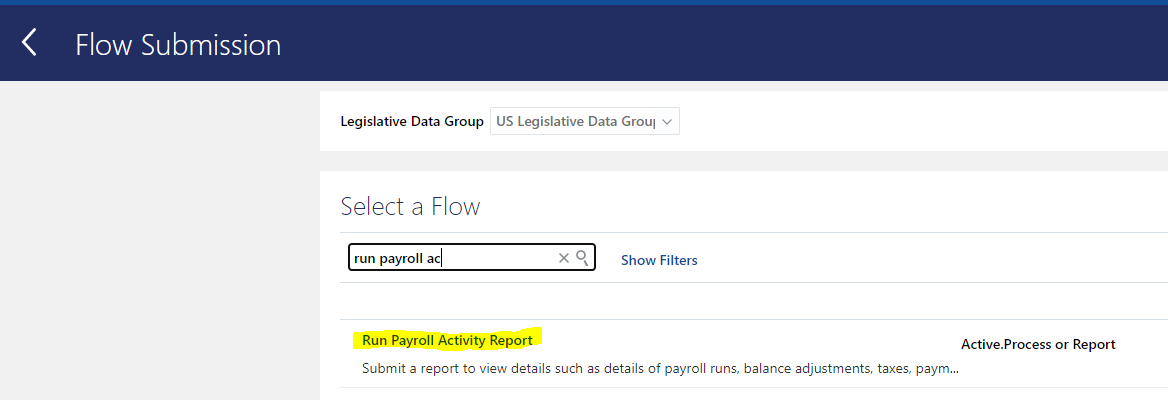Clear the search text with the X icon
The height and width of the screenshot is (400, 1168).
coord(564,258)
